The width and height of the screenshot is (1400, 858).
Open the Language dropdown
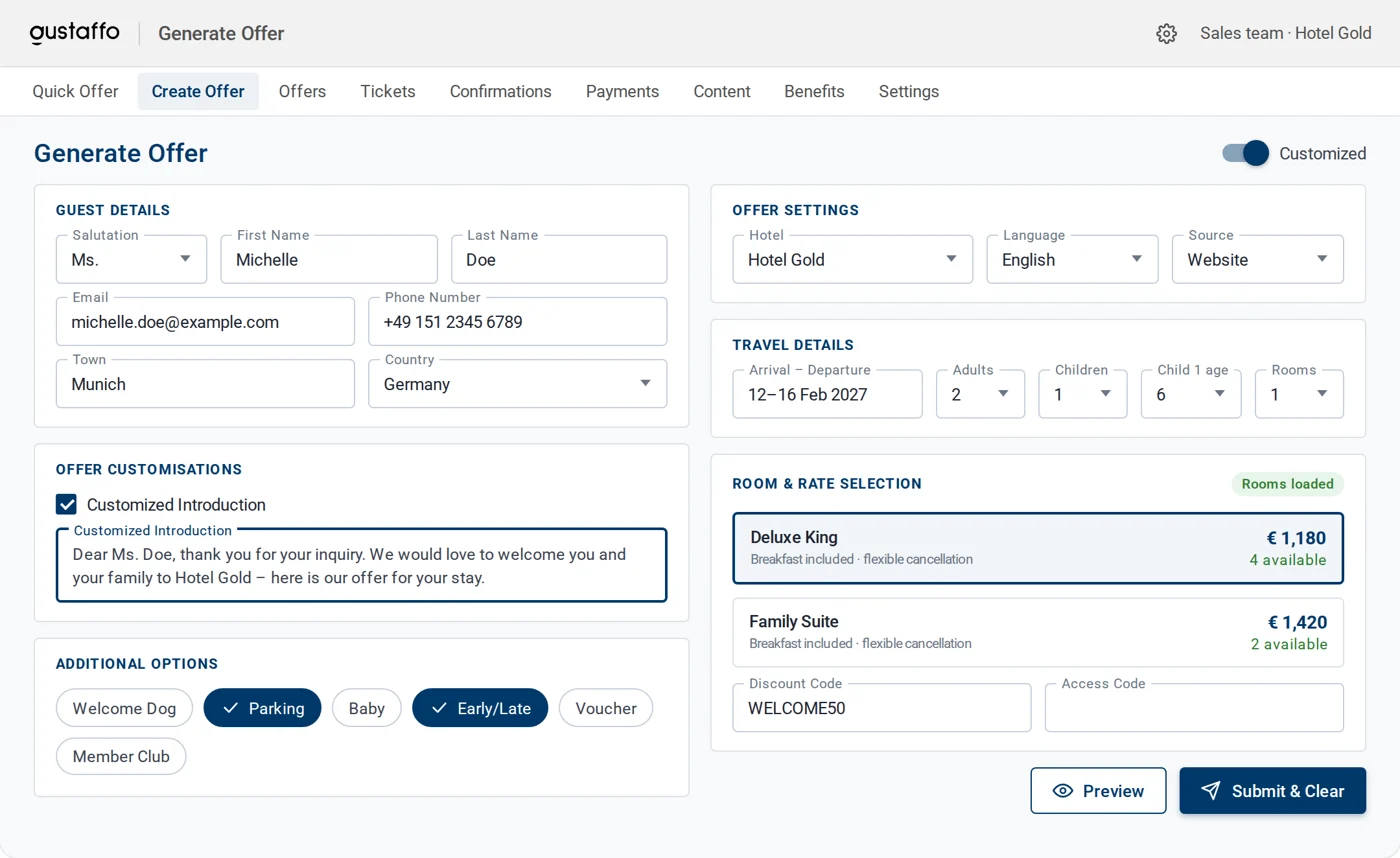[1072, 260]
